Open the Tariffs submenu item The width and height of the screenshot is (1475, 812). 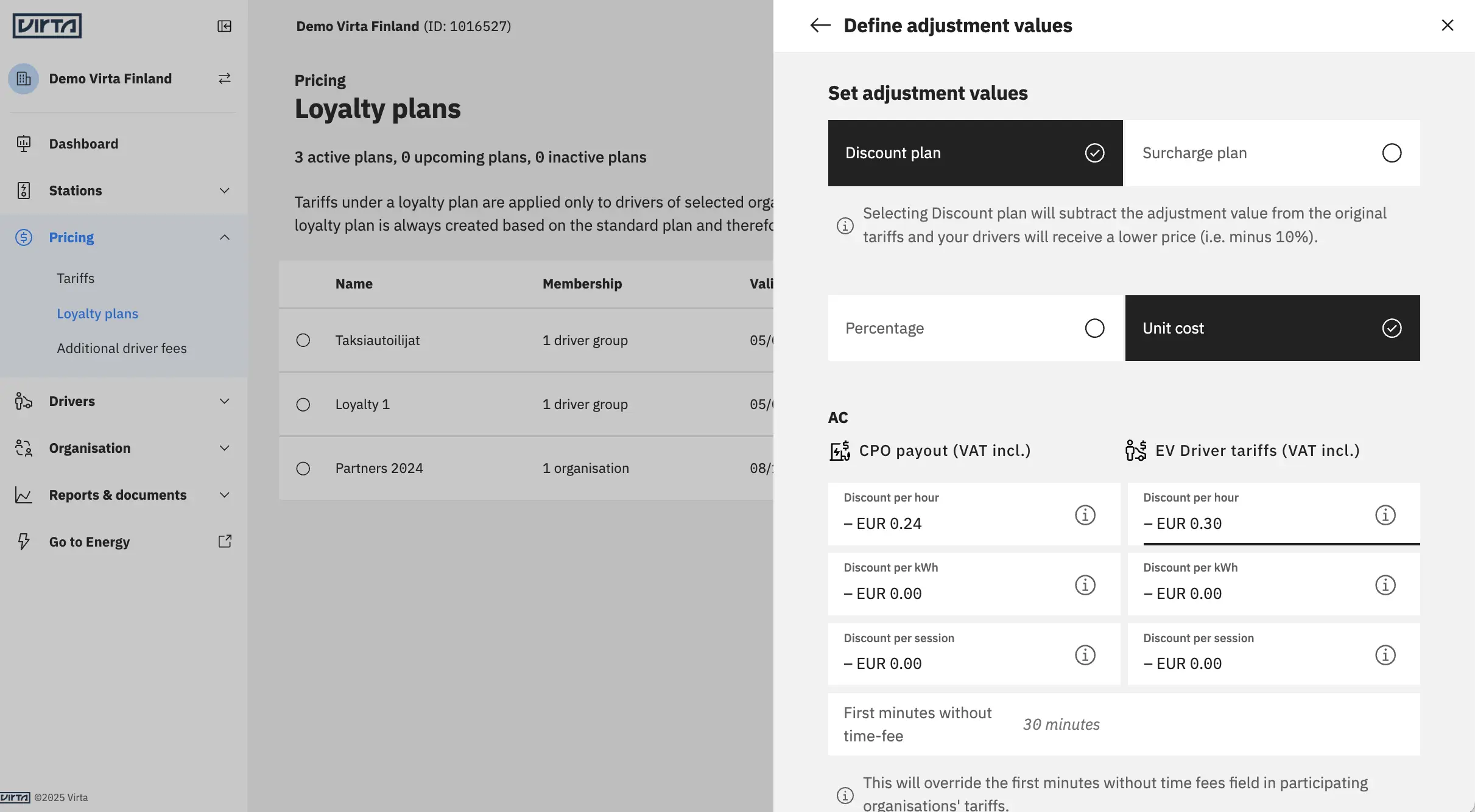(x=76, y=278)
